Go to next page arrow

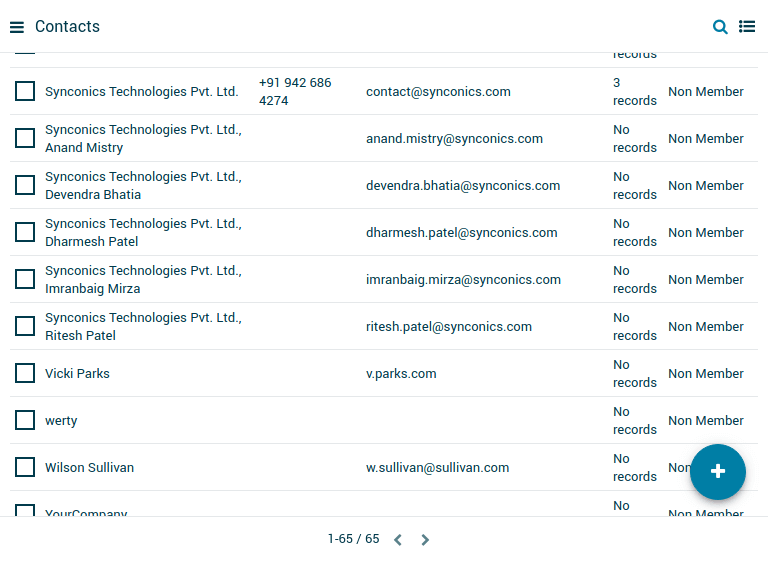tap(425, 540)
